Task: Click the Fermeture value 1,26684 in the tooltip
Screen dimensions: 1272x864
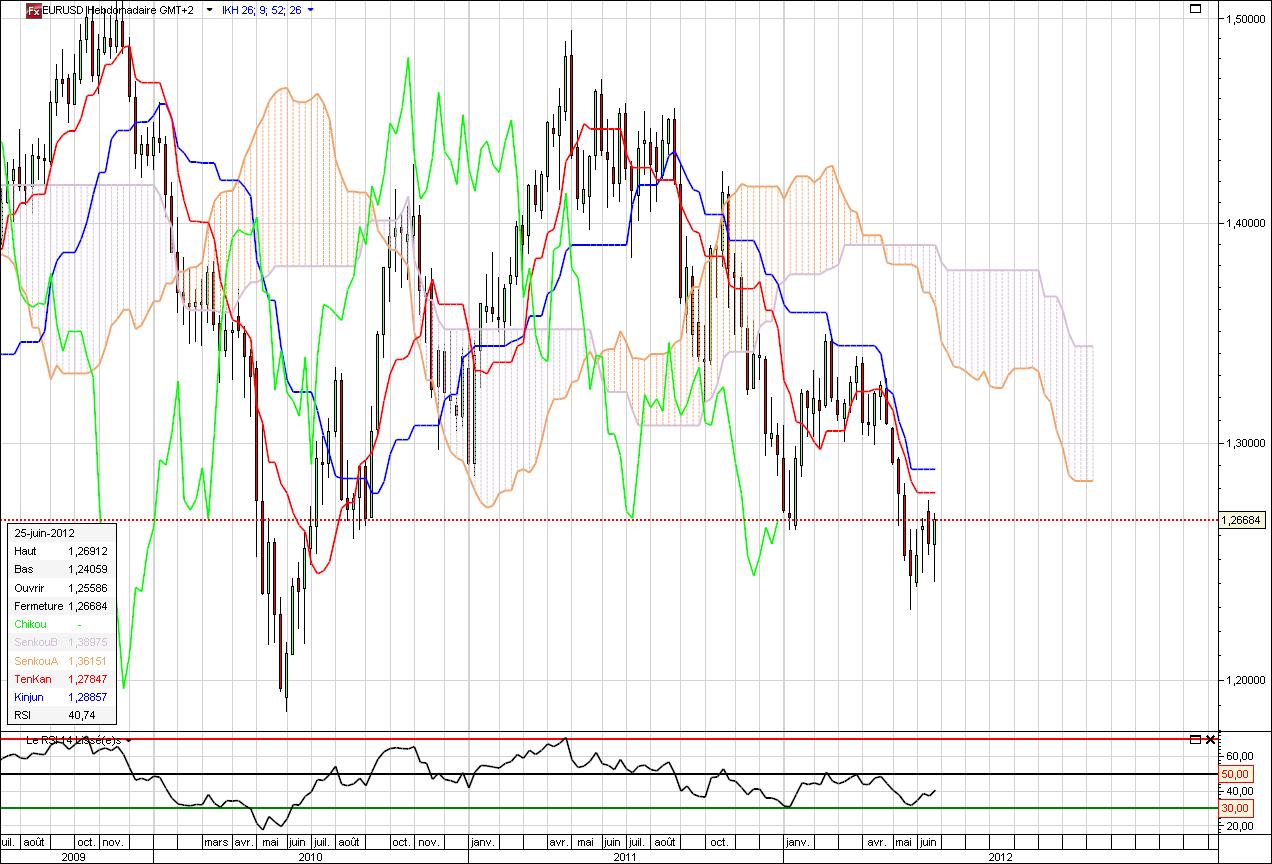Action: point(90,606)
